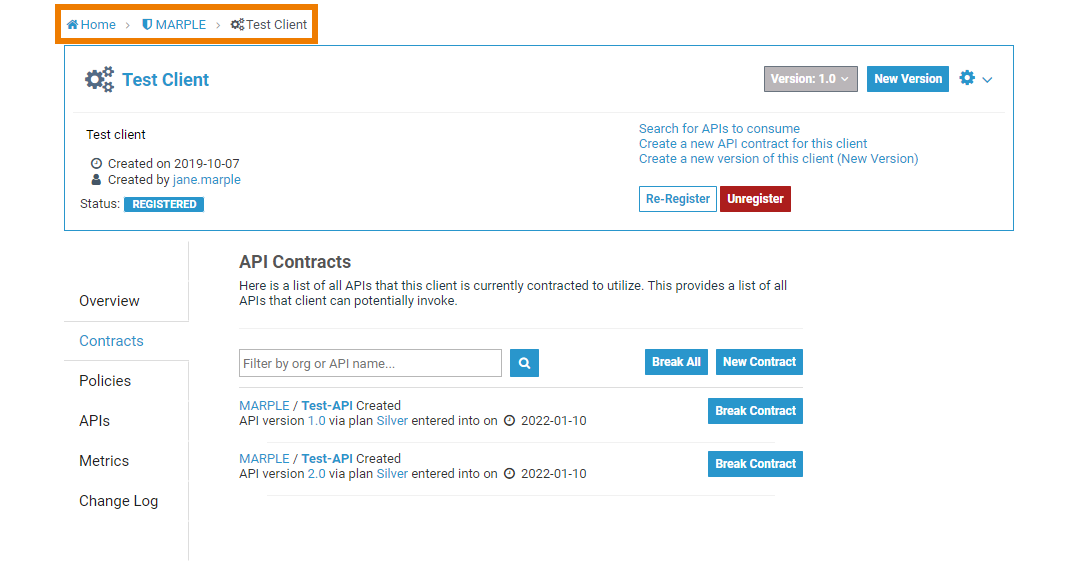
Task: Click the API Contracts heading
Action: coord(295,262)
